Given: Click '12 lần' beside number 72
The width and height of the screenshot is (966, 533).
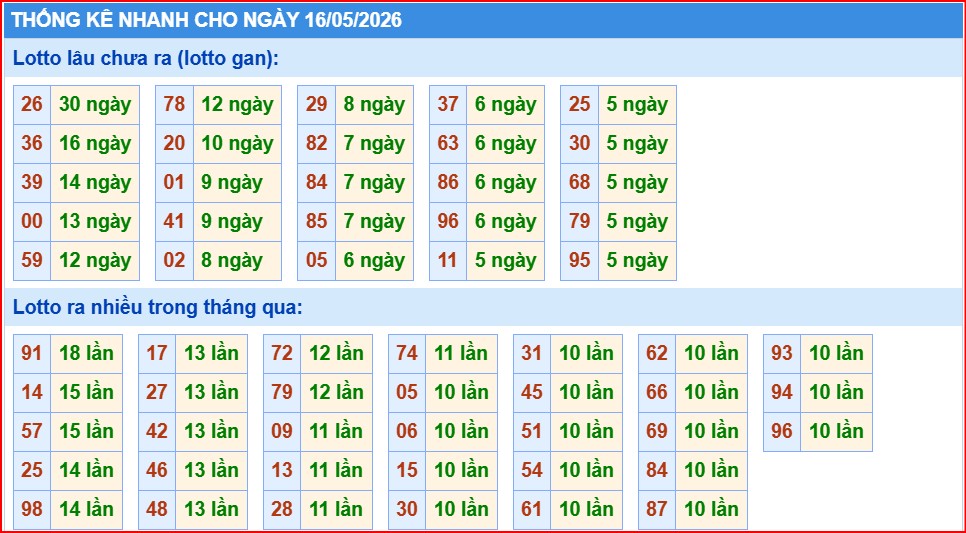Looking at the screenshot, I should point(336,354).
